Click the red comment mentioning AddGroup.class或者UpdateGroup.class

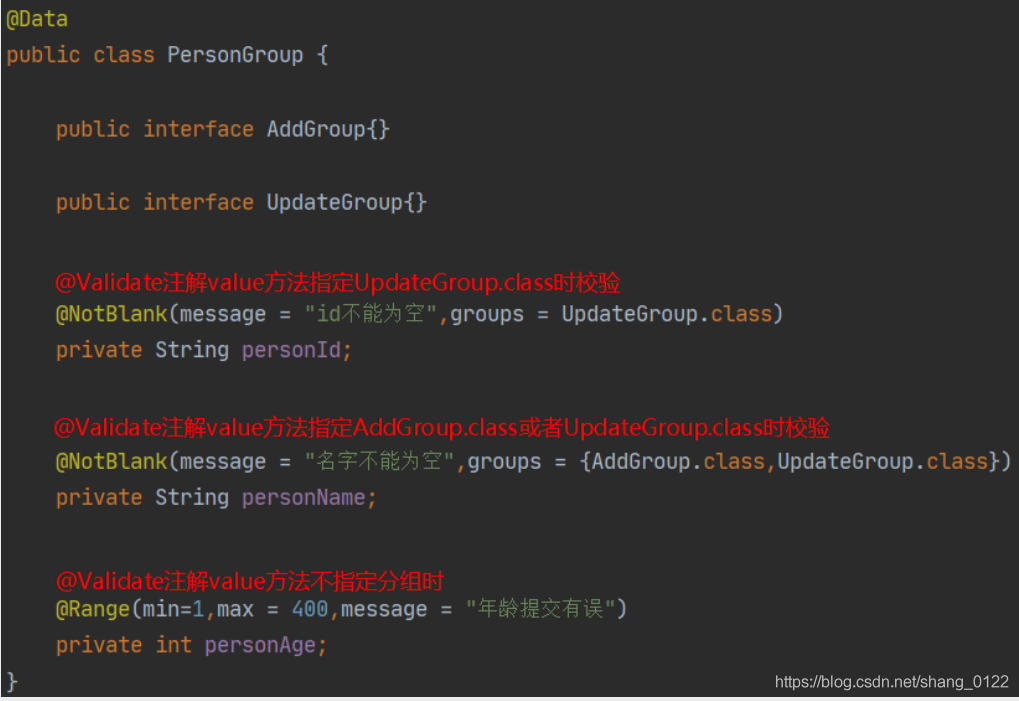(442, 427)
